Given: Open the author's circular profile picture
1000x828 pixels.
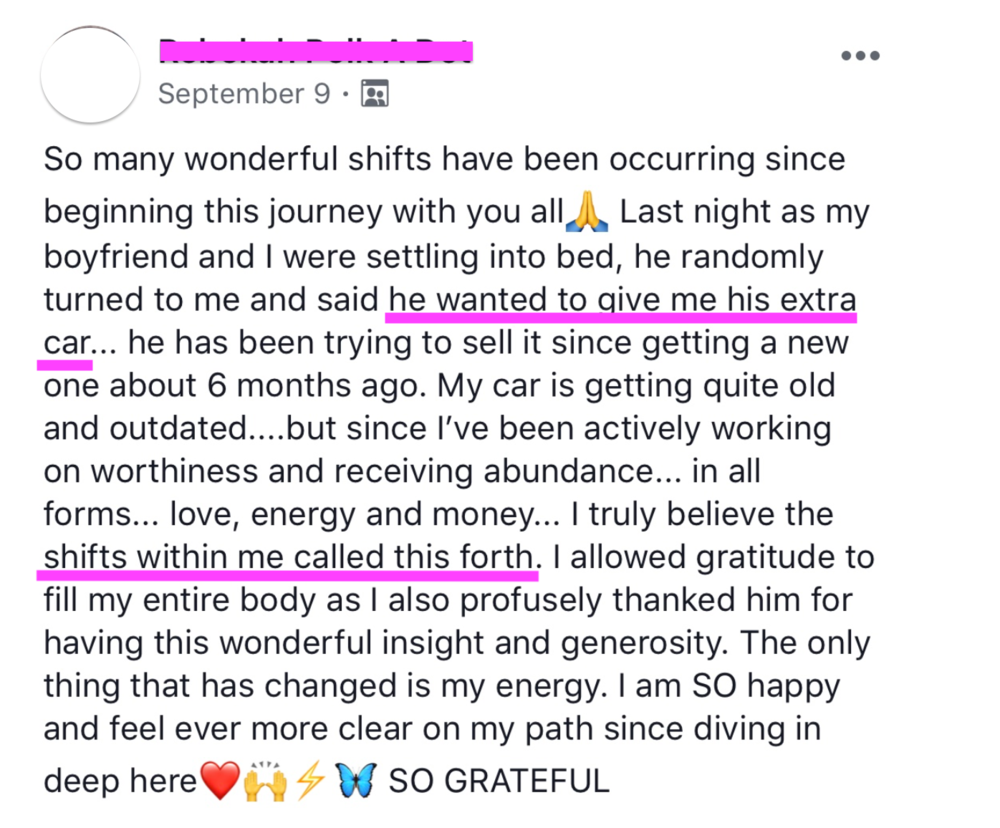Looking at the screenshot, I should 91,75.
